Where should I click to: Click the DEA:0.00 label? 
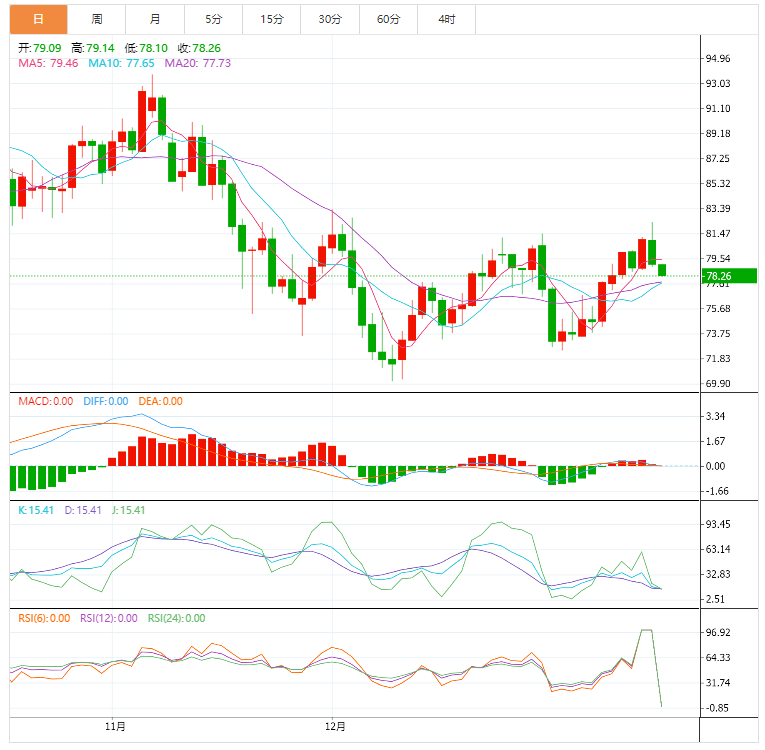(161, 401)
